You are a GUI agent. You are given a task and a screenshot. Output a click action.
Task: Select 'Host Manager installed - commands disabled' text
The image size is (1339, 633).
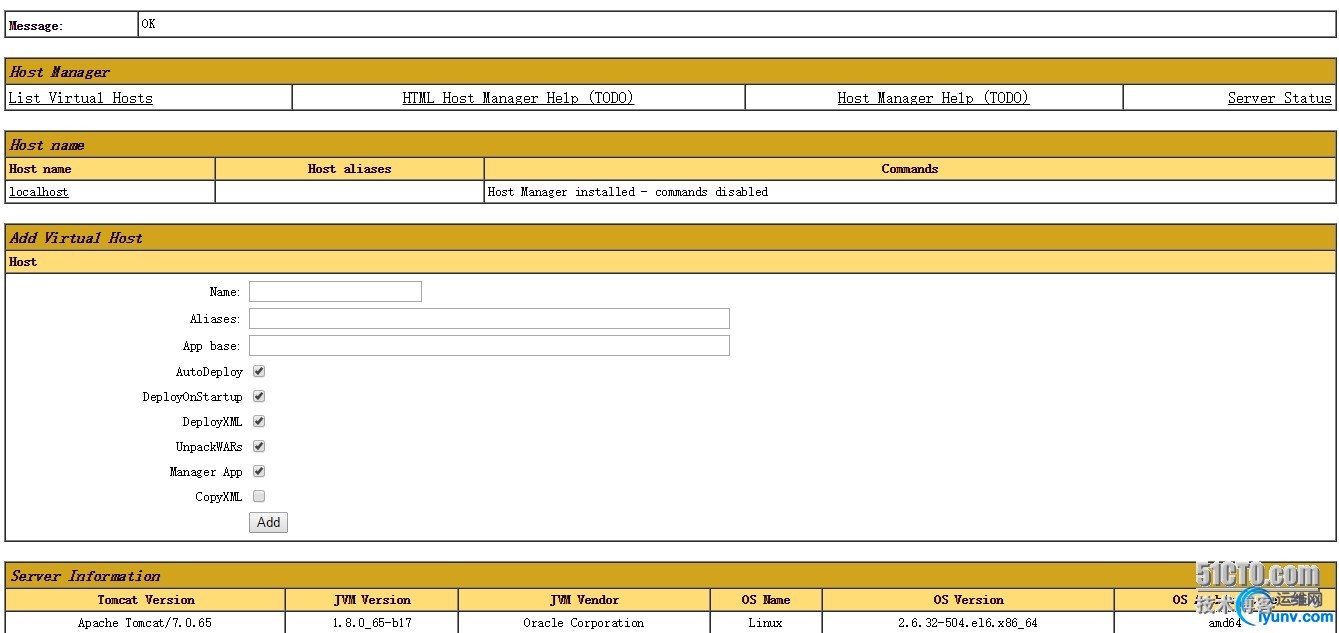pos(628,192)
